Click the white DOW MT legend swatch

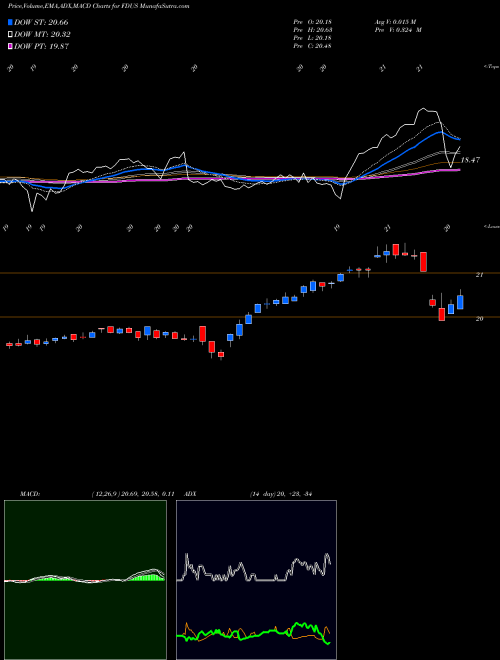10,35
